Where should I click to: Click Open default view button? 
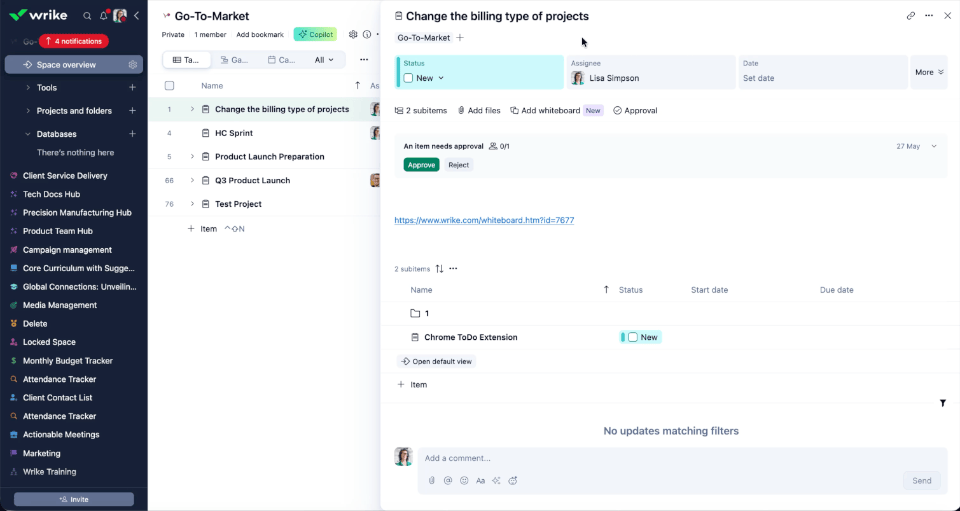tap(437, 362)
